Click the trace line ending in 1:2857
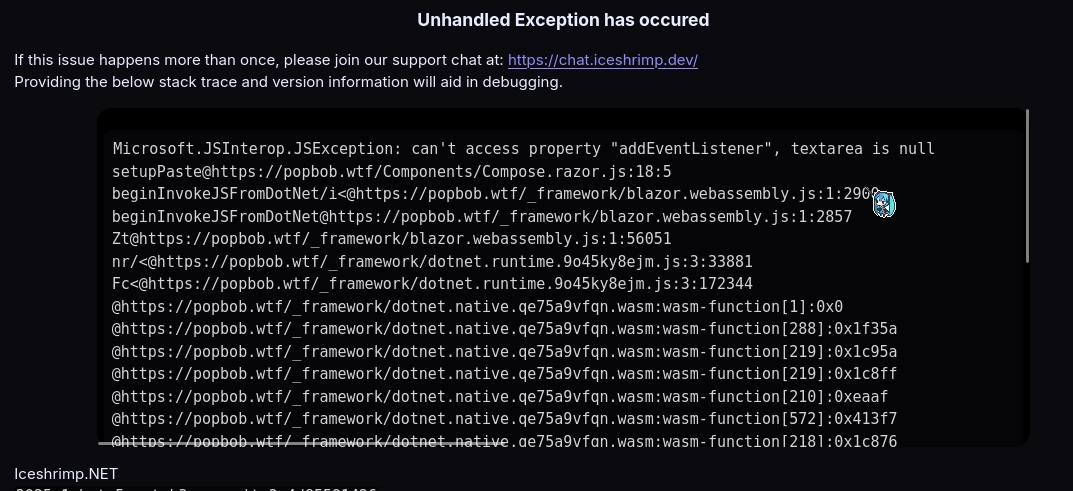 point(481,217)
